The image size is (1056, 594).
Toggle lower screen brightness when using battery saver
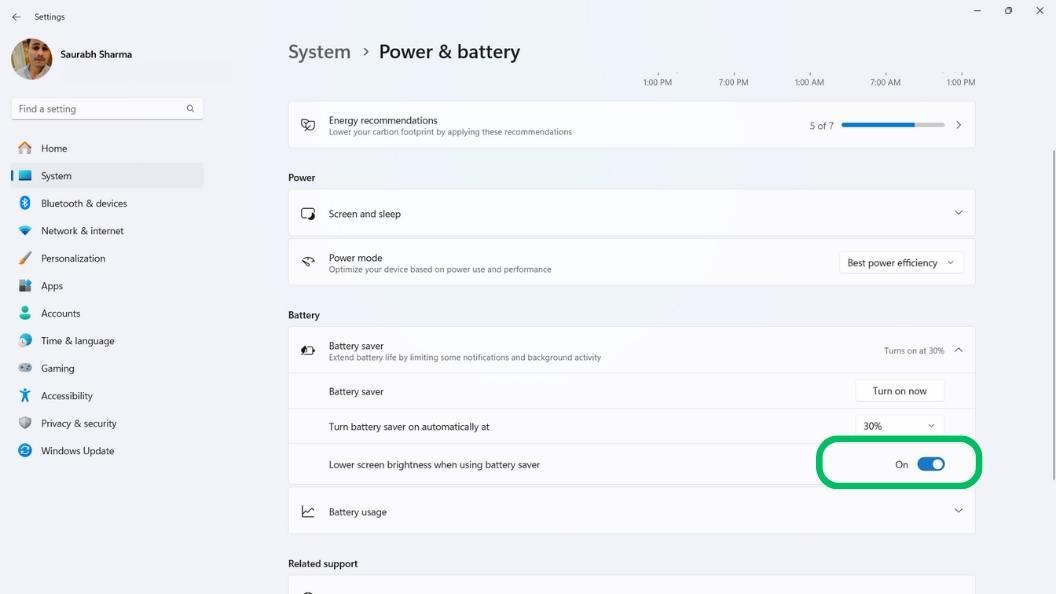tap(930, 464)
